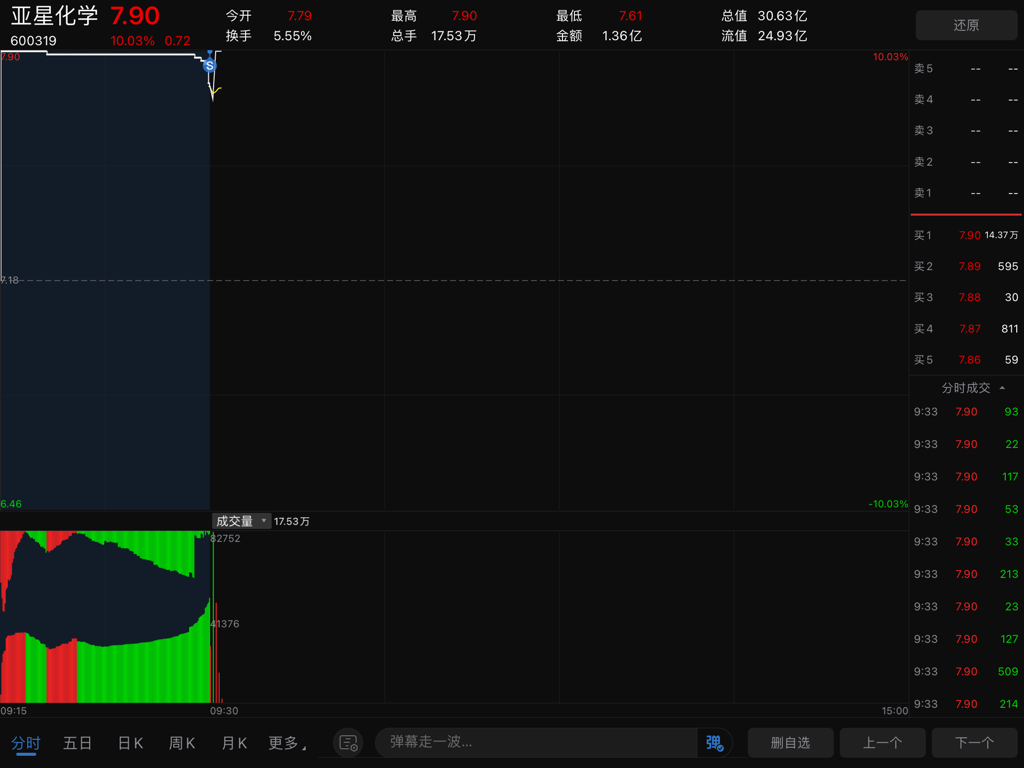Go to next stock with 下一个
The width and height of the screenshot is (1024, 768).
[x=974, y=743]
